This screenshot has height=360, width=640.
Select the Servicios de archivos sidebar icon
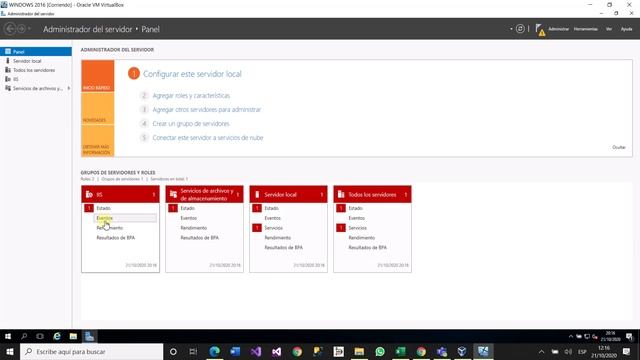8,88
